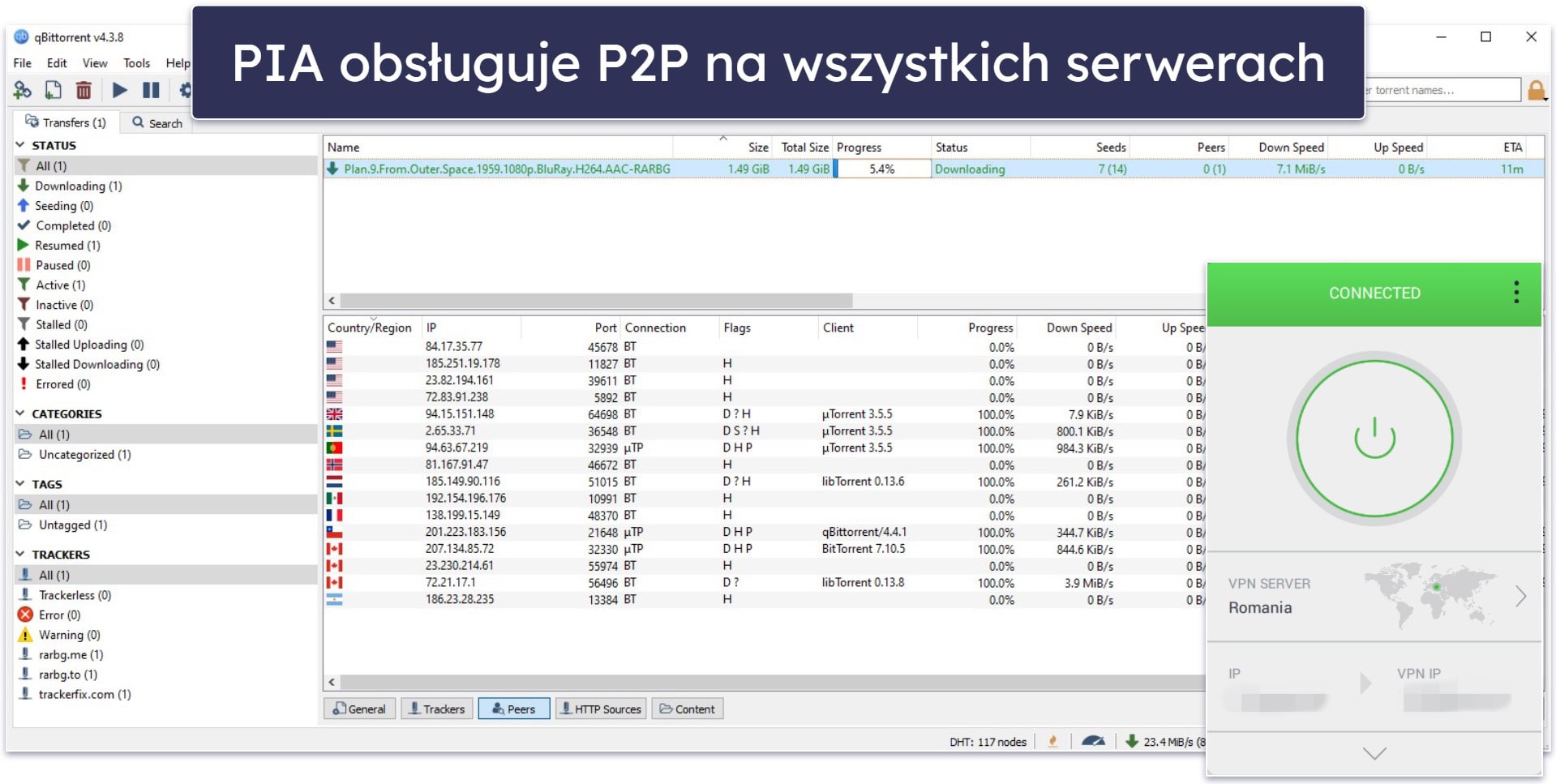Collapse the CATEGORIES section
Screen dimensions: 1556x784
20,413
